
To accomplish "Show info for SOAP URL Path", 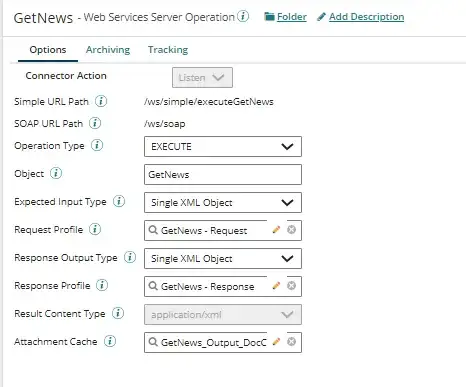I will coord(95,123).
